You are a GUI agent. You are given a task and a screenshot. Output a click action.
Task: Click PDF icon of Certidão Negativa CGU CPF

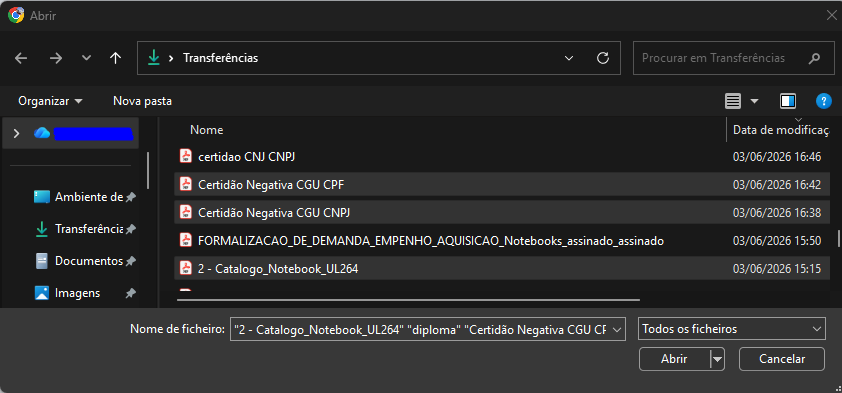point(186,184)
